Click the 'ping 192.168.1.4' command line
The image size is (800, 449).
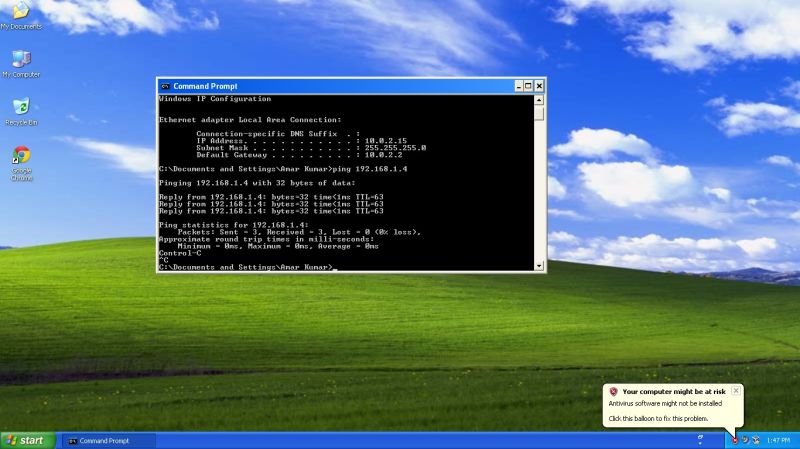click(x=283, y=169)
